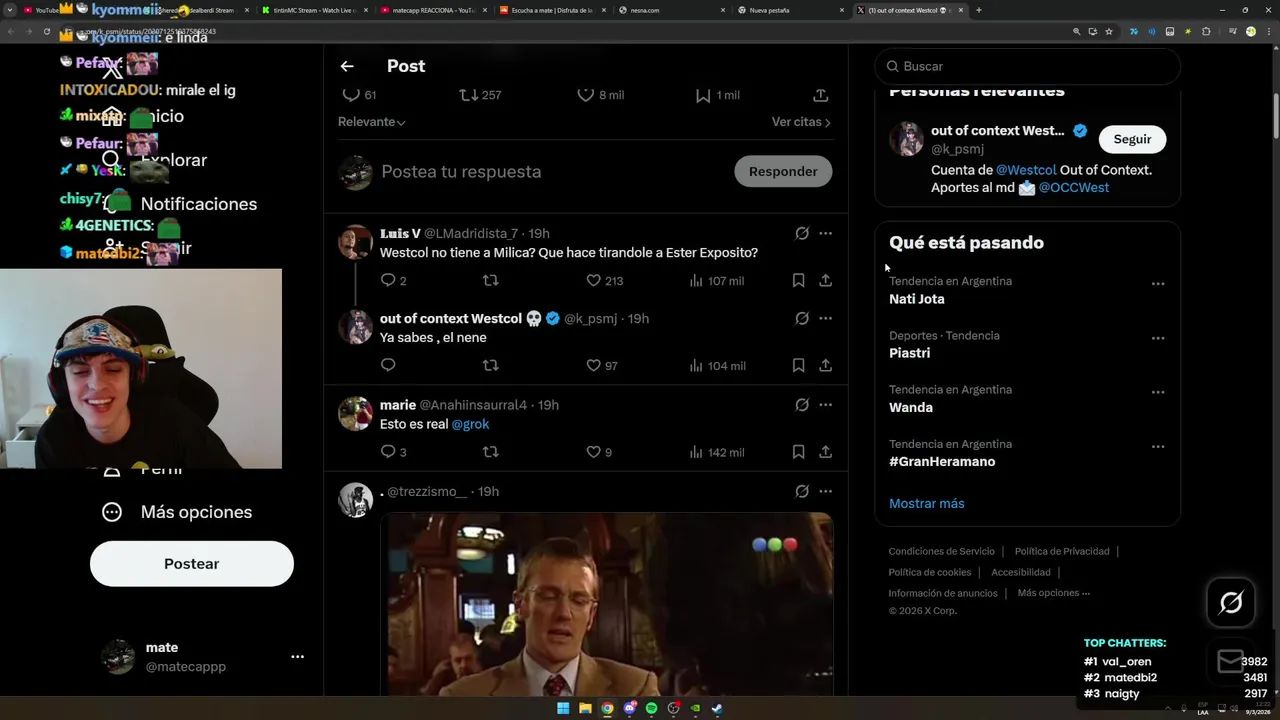Open Grok icon on out of context Westcol reply
The width and height of the screenshot is (1280, 720).
tap(802, 318)
